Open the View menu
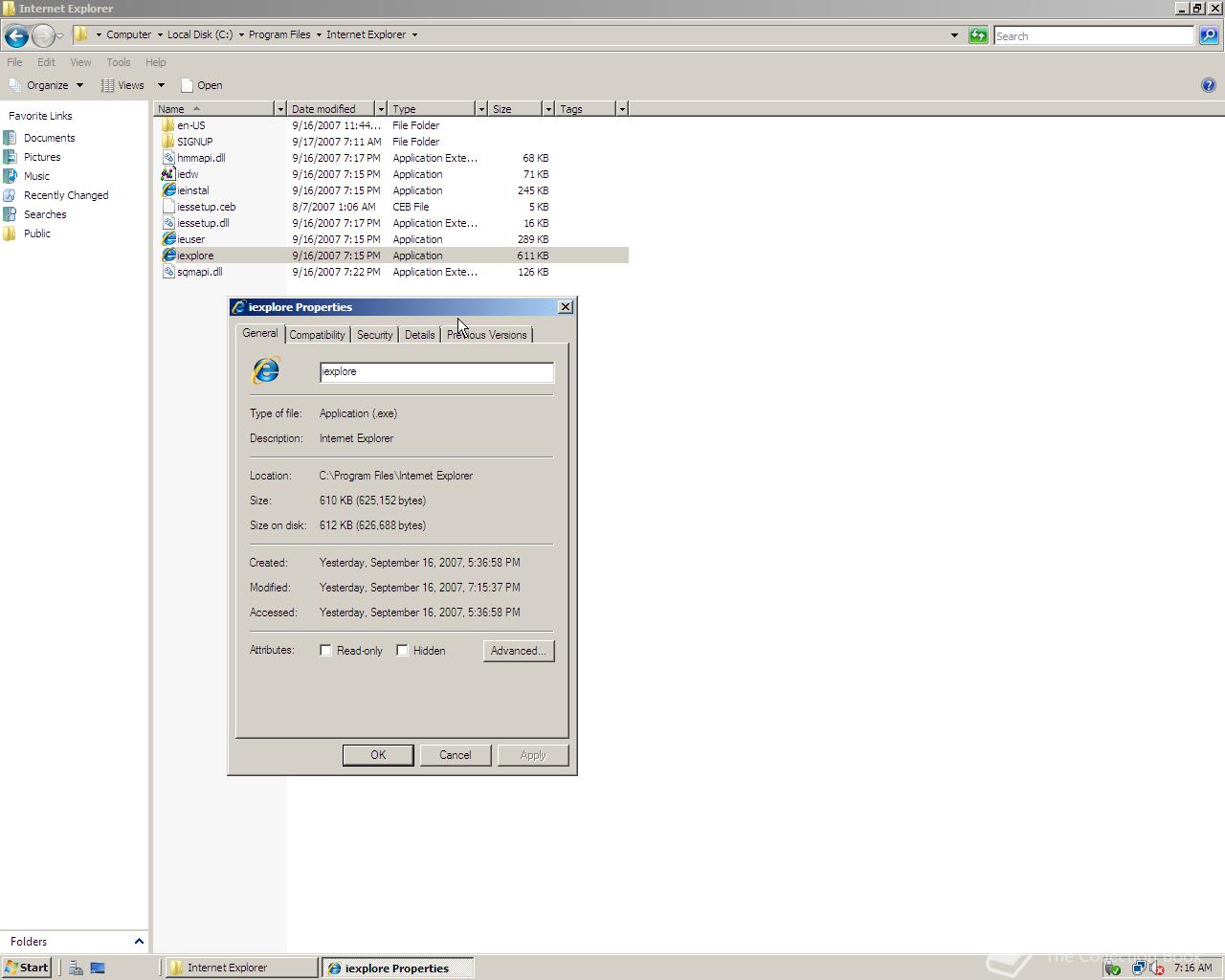Screen dimensions: 1225x980 click(80, 62)
